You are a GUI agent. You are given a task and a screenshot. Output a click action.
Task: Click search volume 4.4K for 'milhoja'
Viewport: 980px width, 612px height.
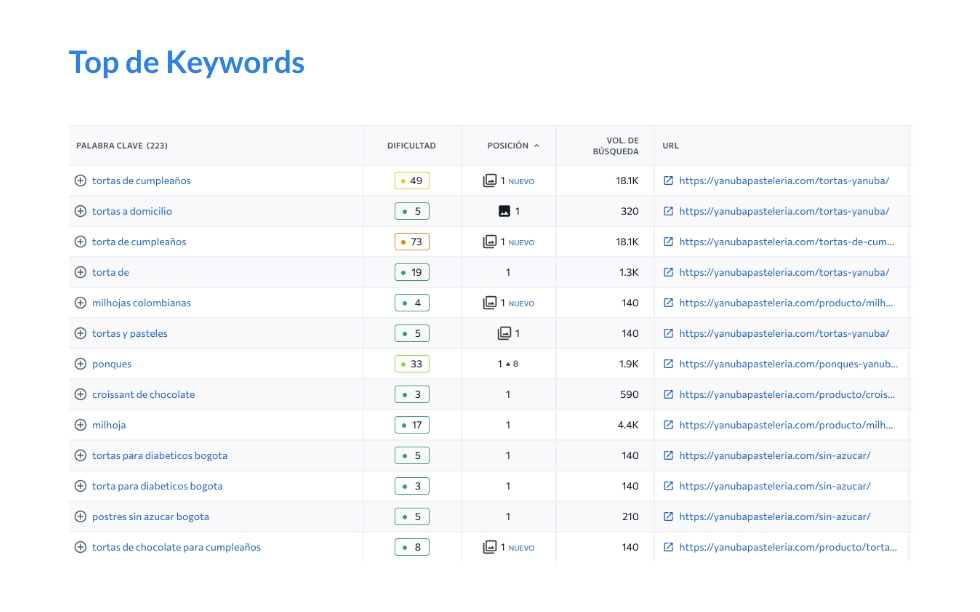pos(628,425)
